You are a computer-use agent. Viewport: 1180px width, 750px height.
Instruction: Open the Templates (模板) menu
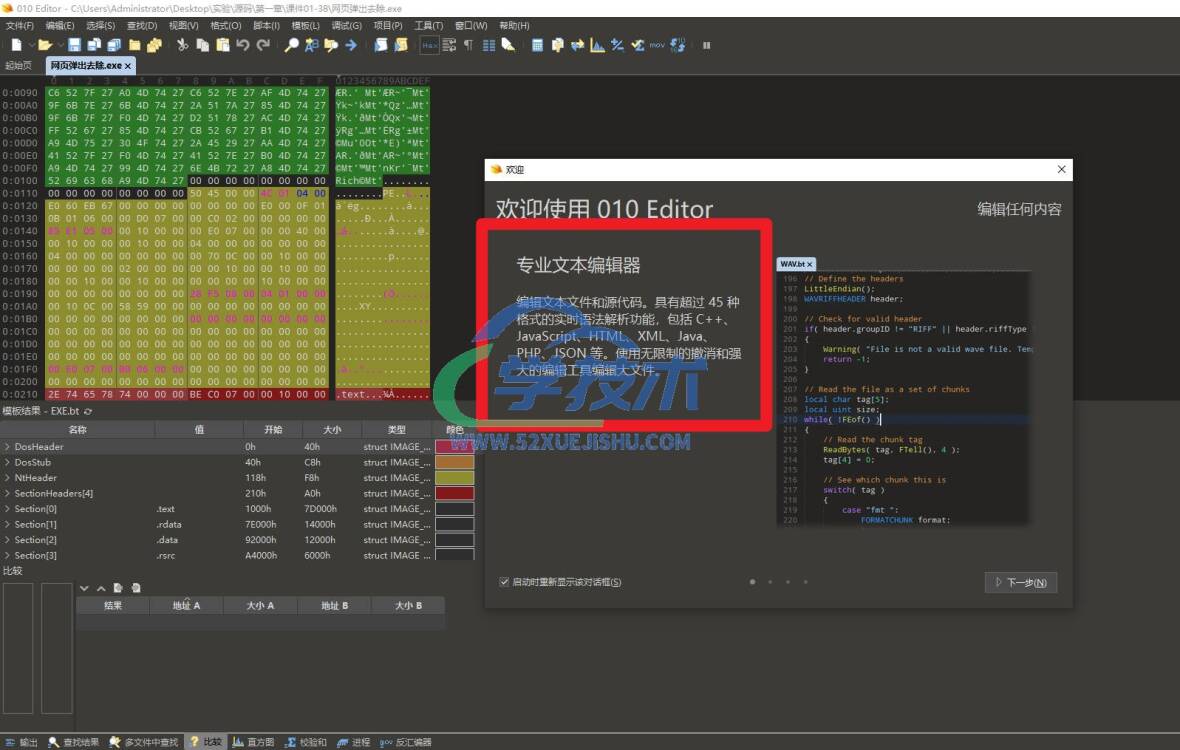306,26
